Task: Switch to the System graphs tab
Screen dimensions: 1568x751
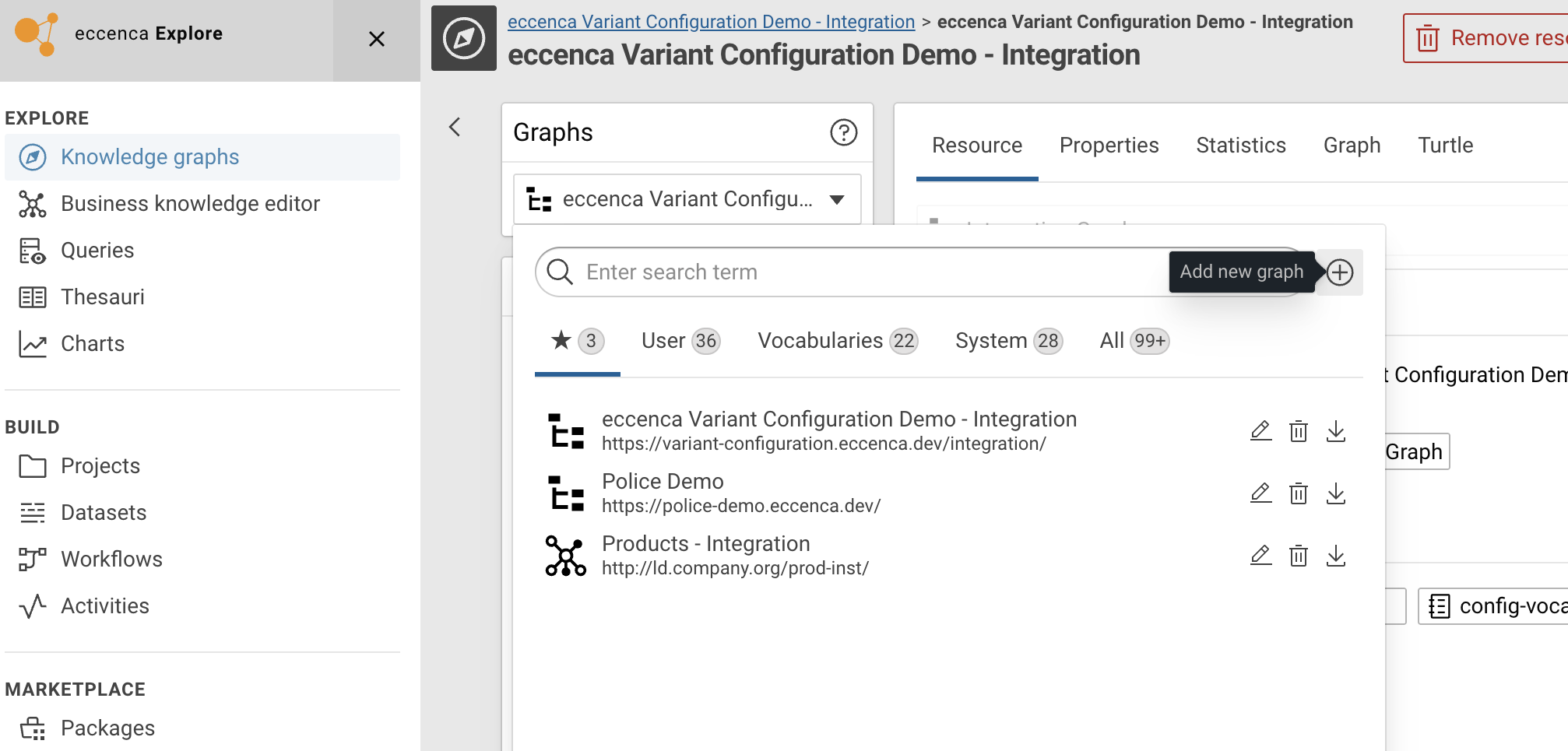Action: [x=1008, y=341]
